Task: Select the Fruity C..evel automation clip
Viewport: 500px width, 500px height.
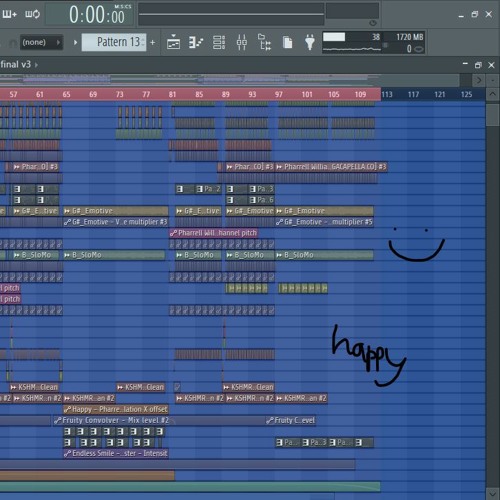Action: click(x=291, y=420)
